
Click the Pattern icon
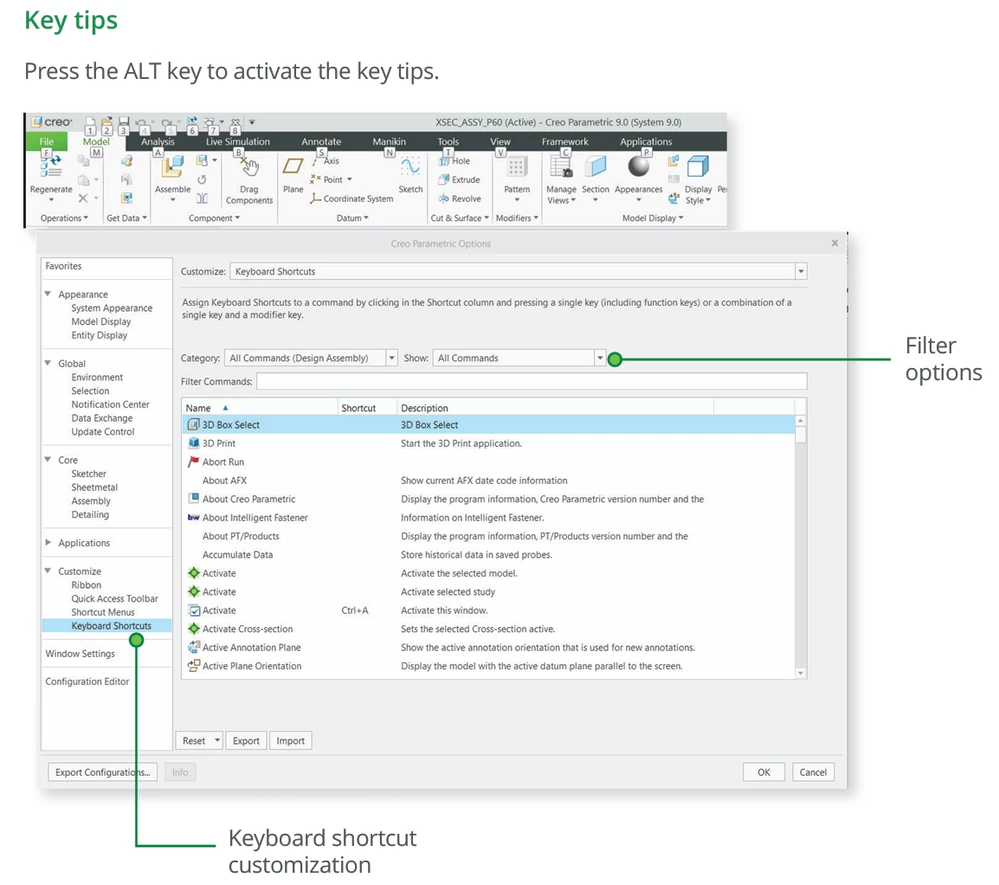517,167
